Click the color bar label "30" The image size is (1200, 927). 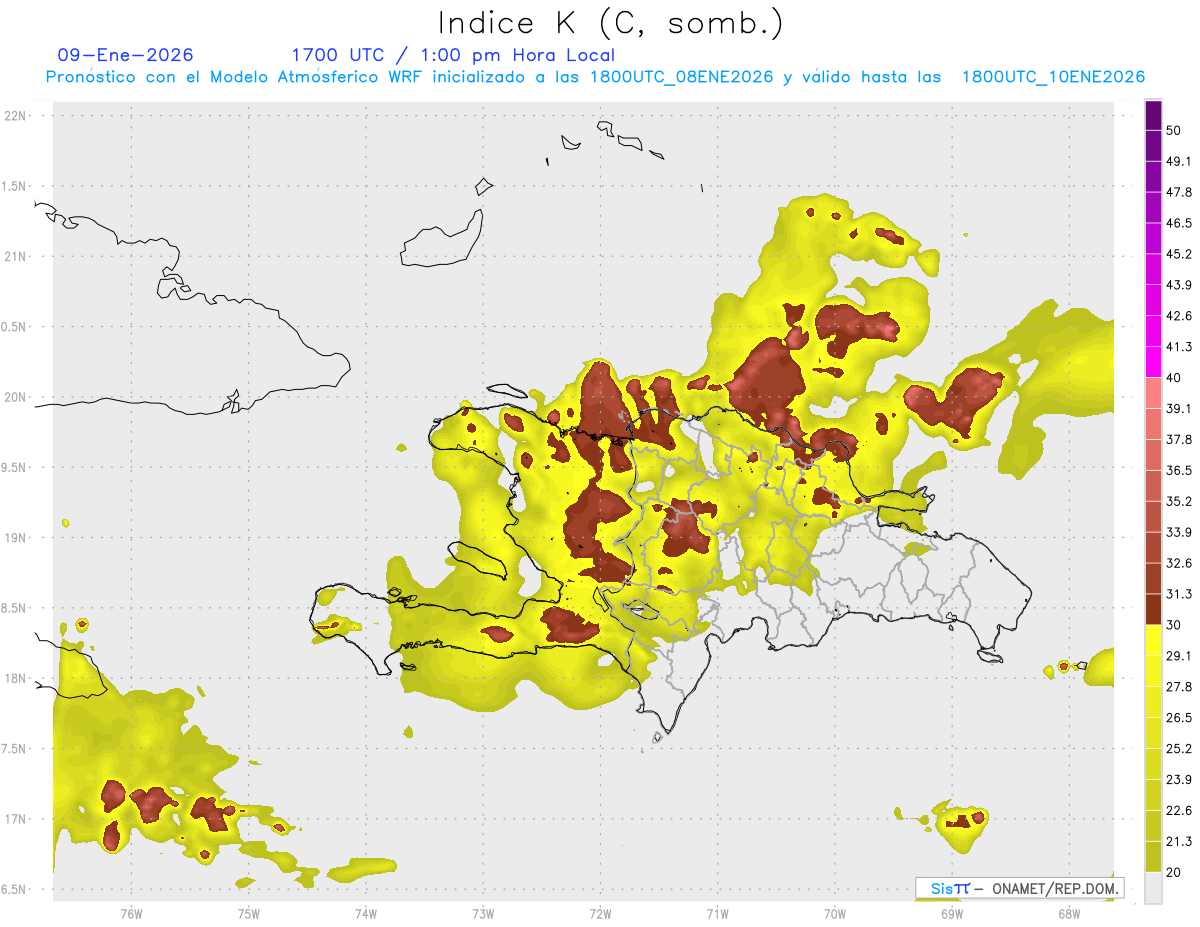coord(1174,625)
